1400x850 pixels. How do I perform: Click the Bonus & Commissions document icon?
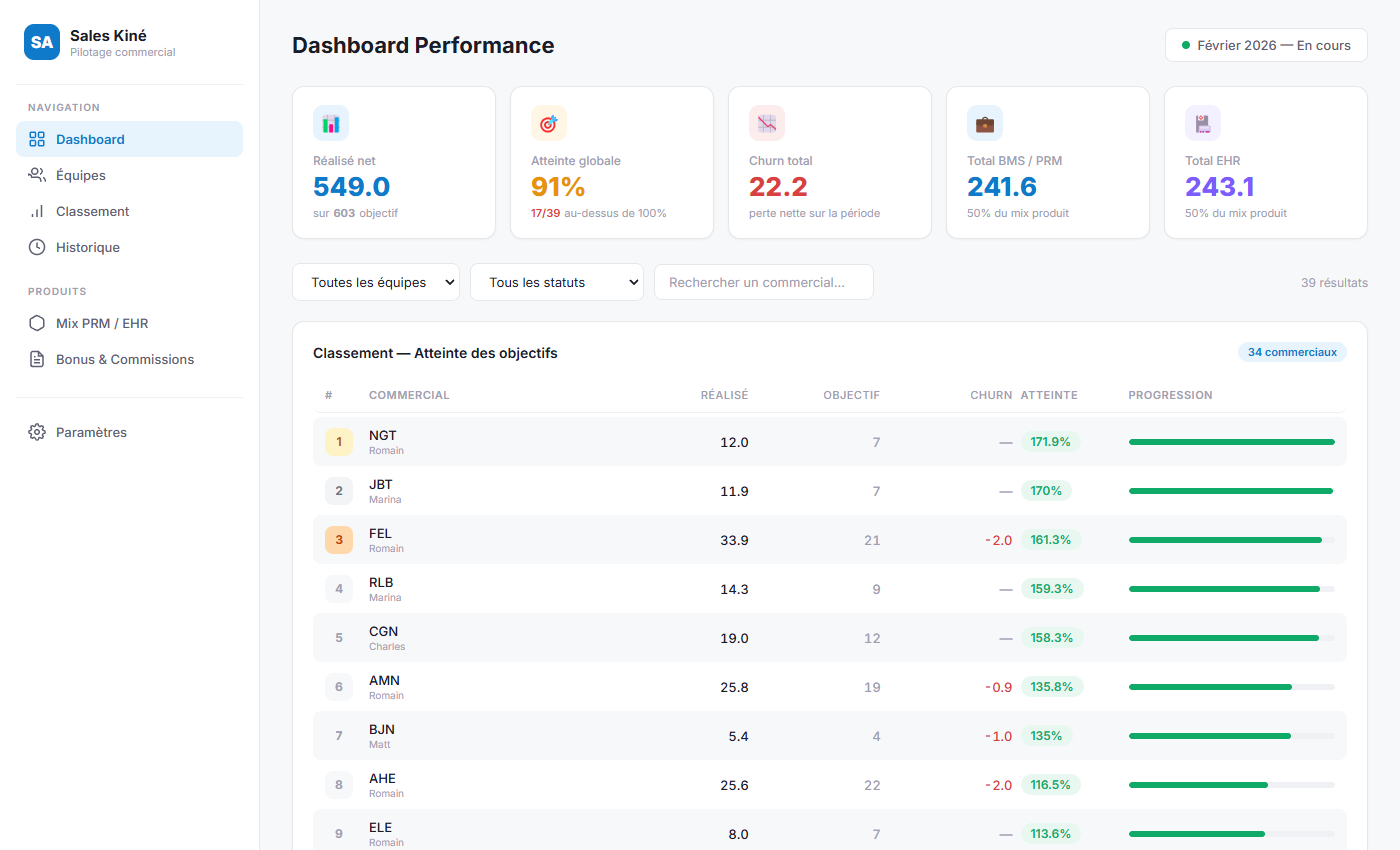pyautogui.click(x=35, y=359)
